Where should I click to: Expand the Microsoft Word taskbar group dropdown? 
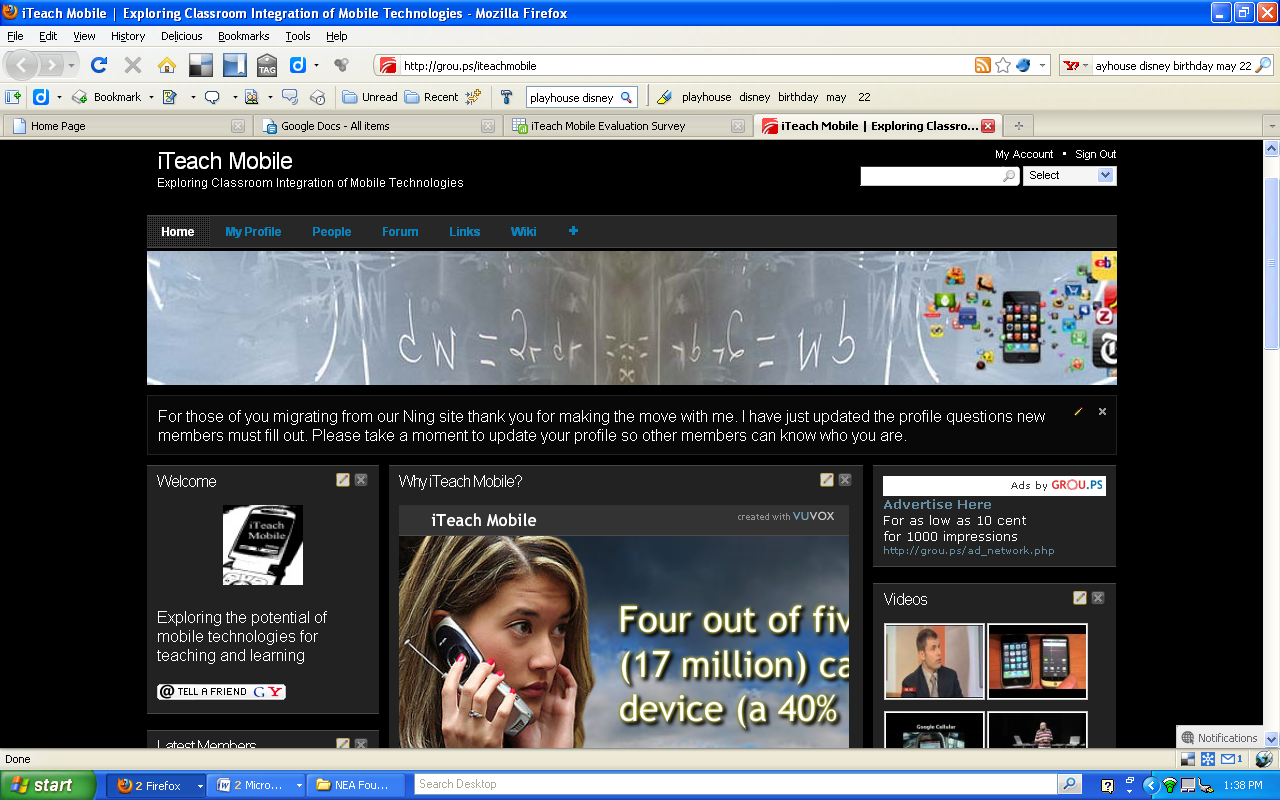point(298,786)
